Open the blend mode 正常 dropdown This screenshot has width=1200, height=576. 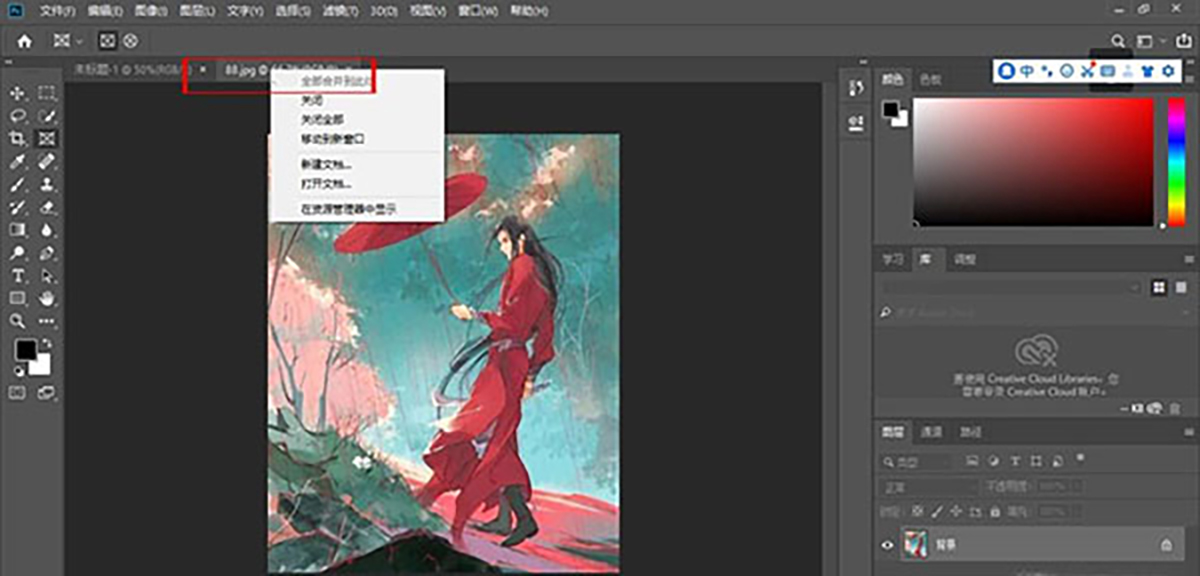[x=927, y=487]
